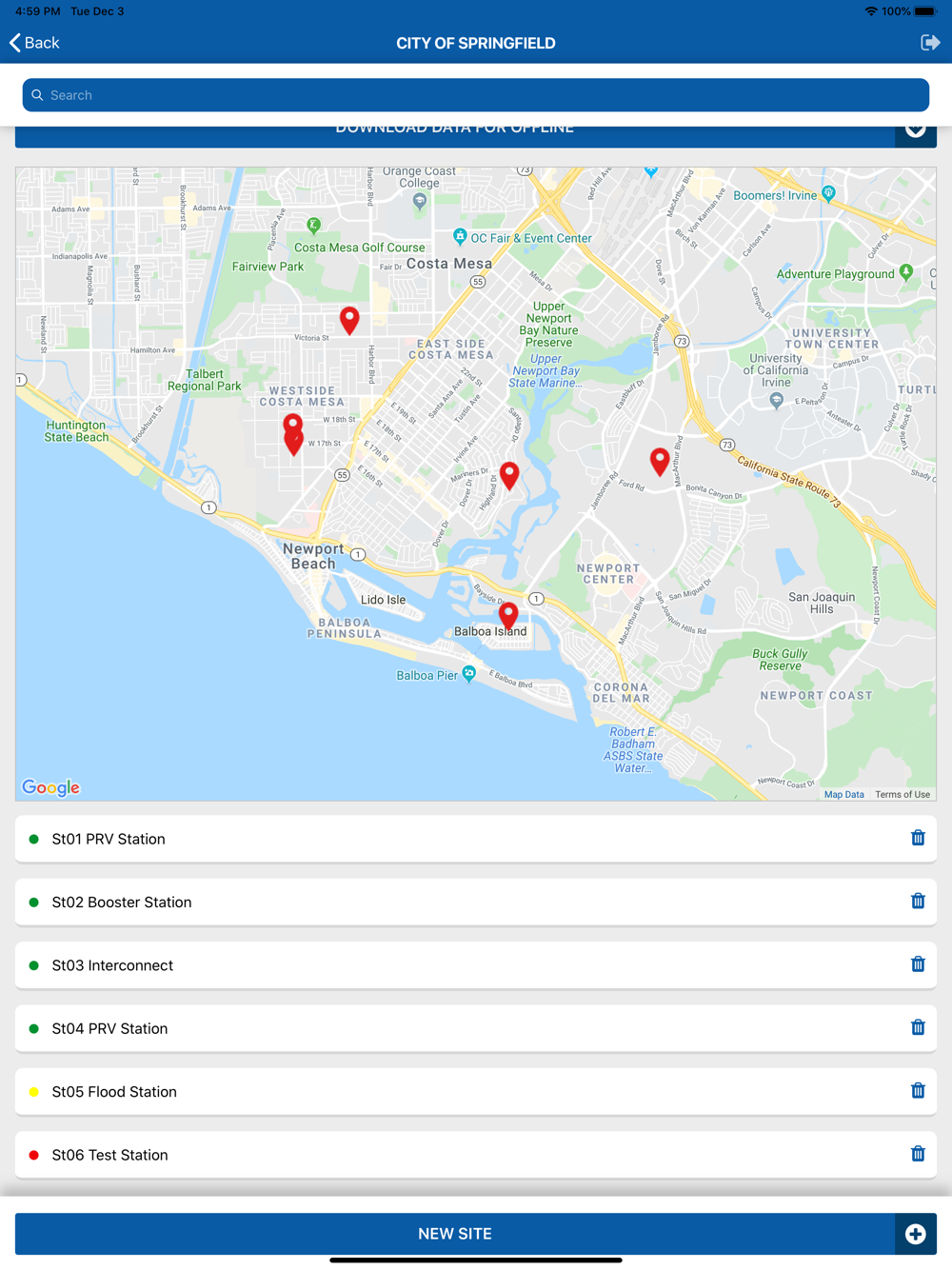Open St03 Interconnect row
The width and height of the screenshot is (952, 1270).
(476, 965)
